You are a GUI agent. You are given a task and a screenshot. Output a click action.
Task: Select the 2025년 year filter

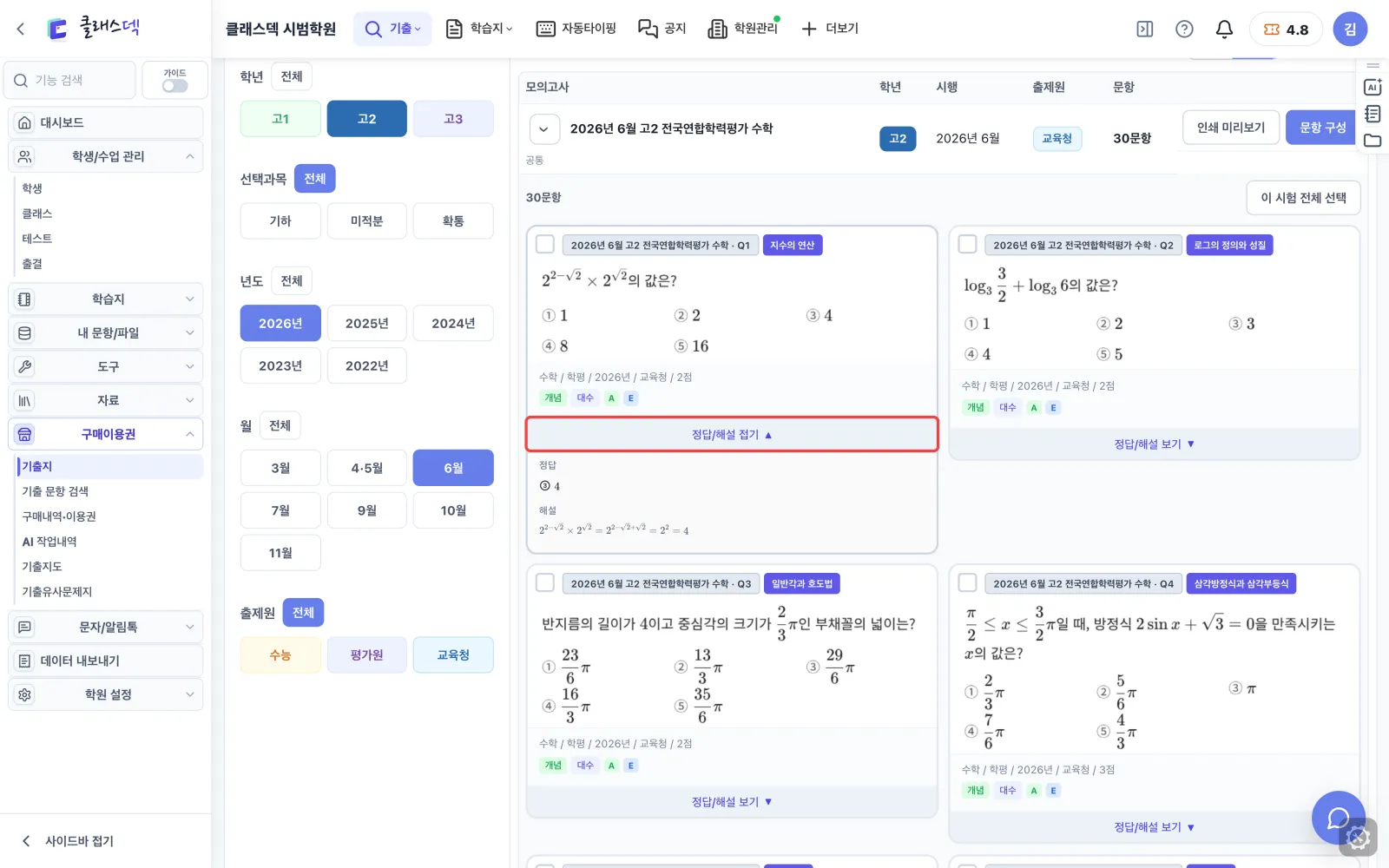366,323
